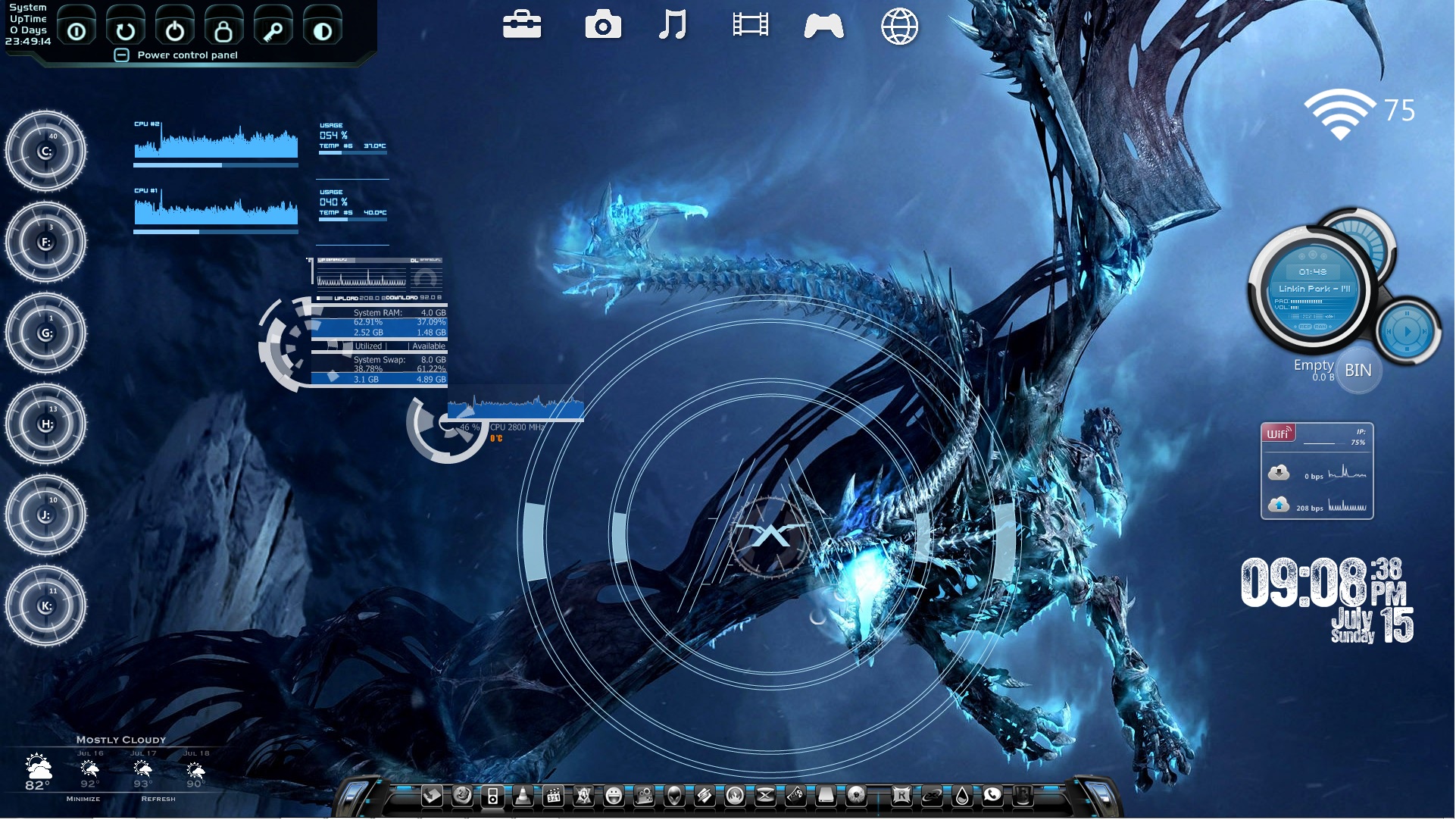Click the large WiFi signal icon
1456x820 pixels.
coord(1339,114)
